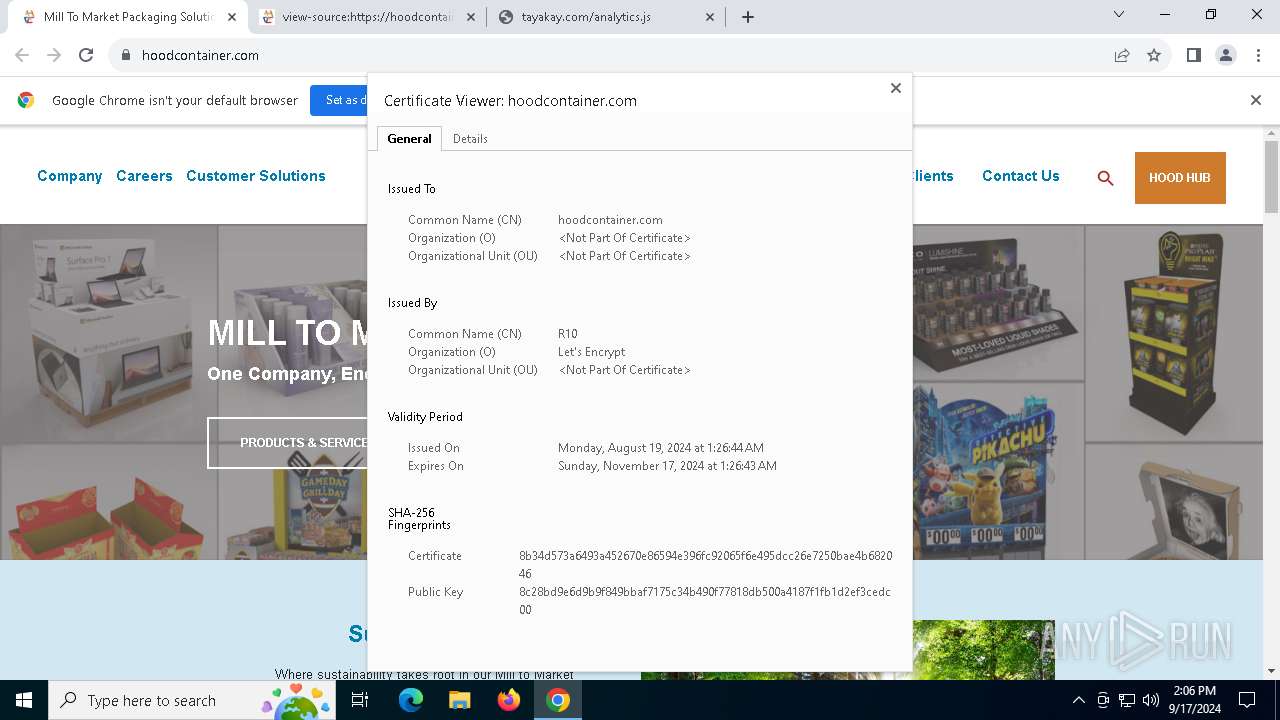
Task: Share this page icon
Action: tap(1122, 55)
